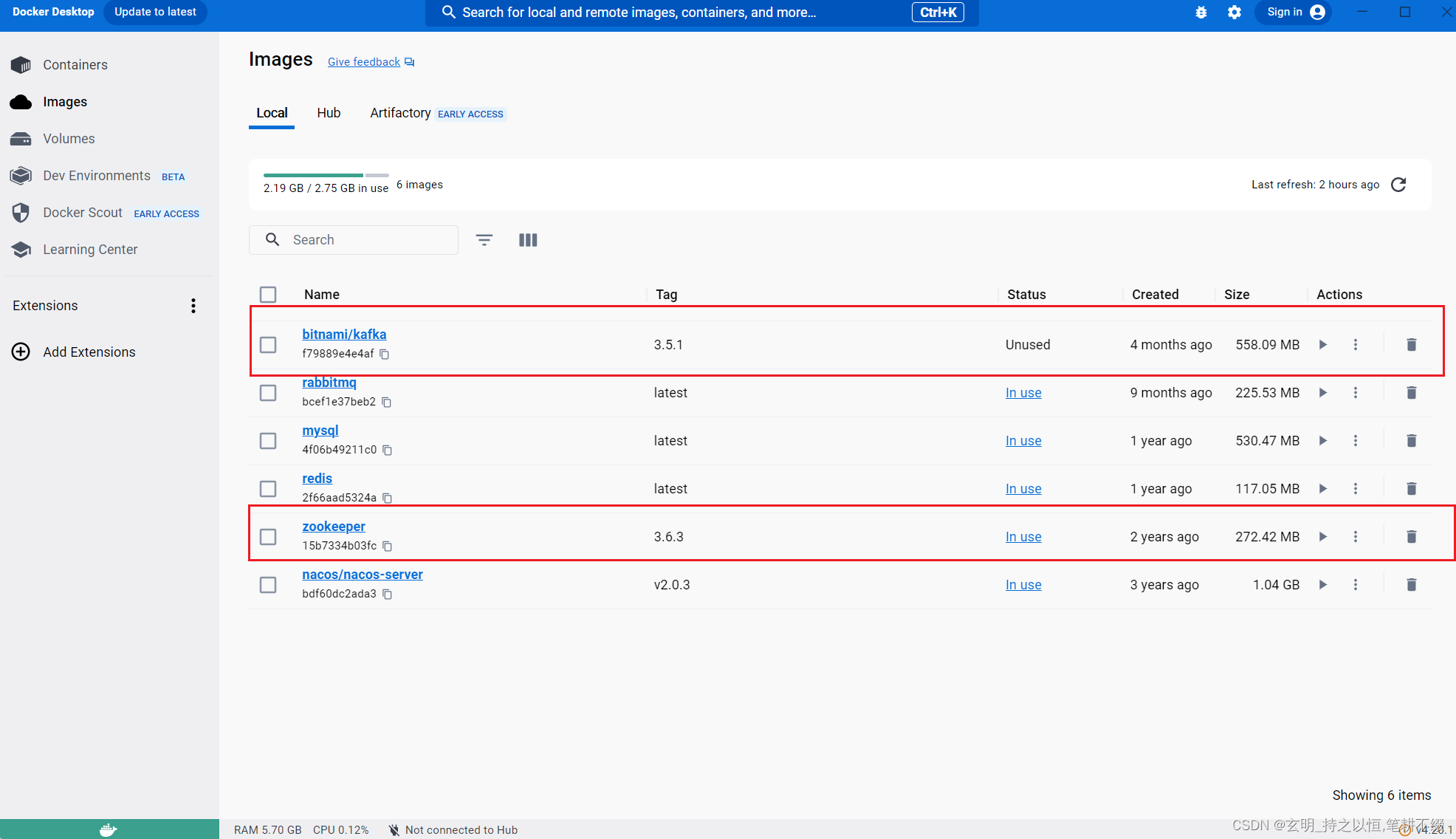
Task: Open the Volumes section in sidebar
Action: point(69,138)
